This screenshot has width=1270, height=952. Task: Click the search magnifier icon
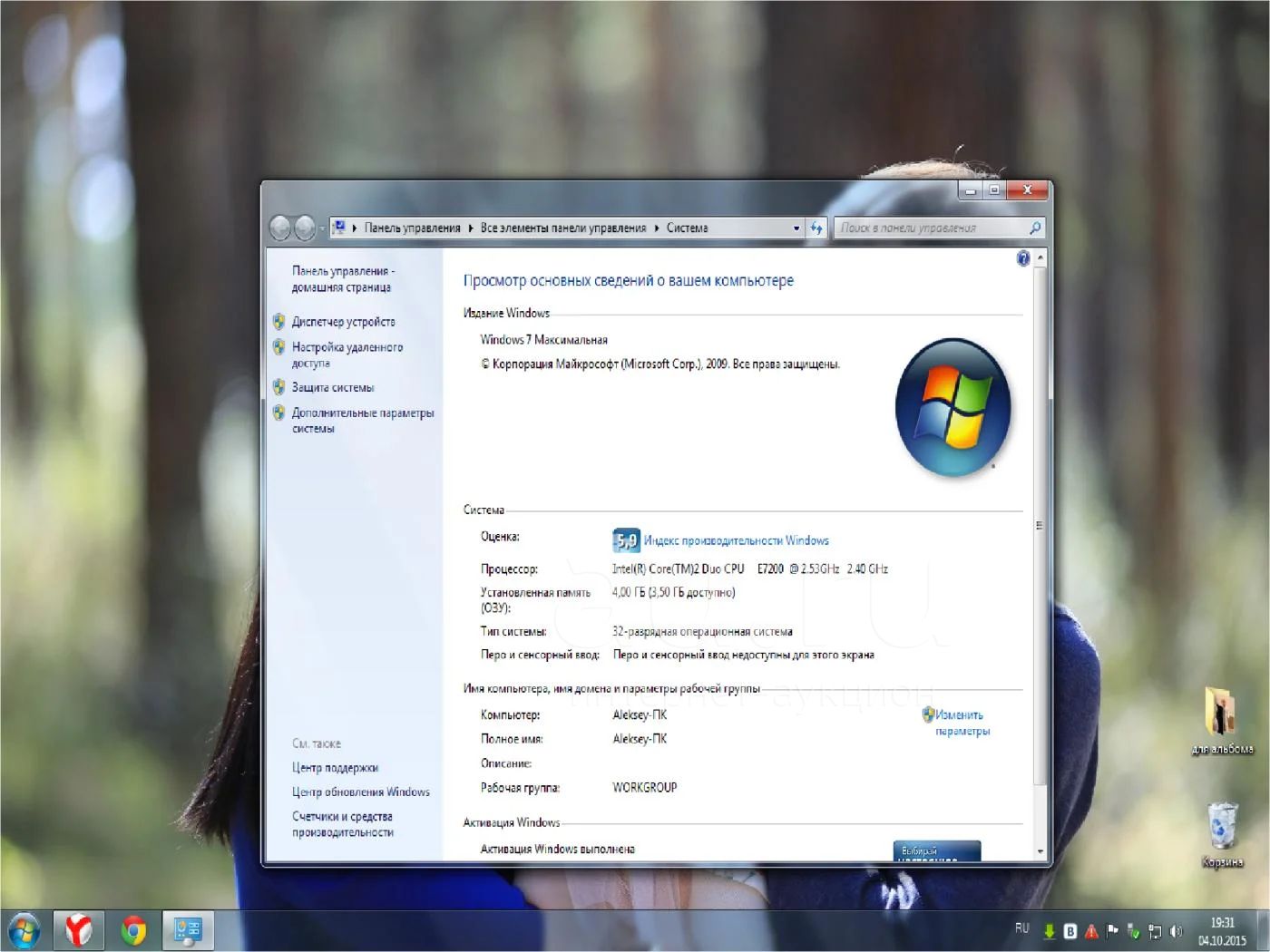(1034, 228)
